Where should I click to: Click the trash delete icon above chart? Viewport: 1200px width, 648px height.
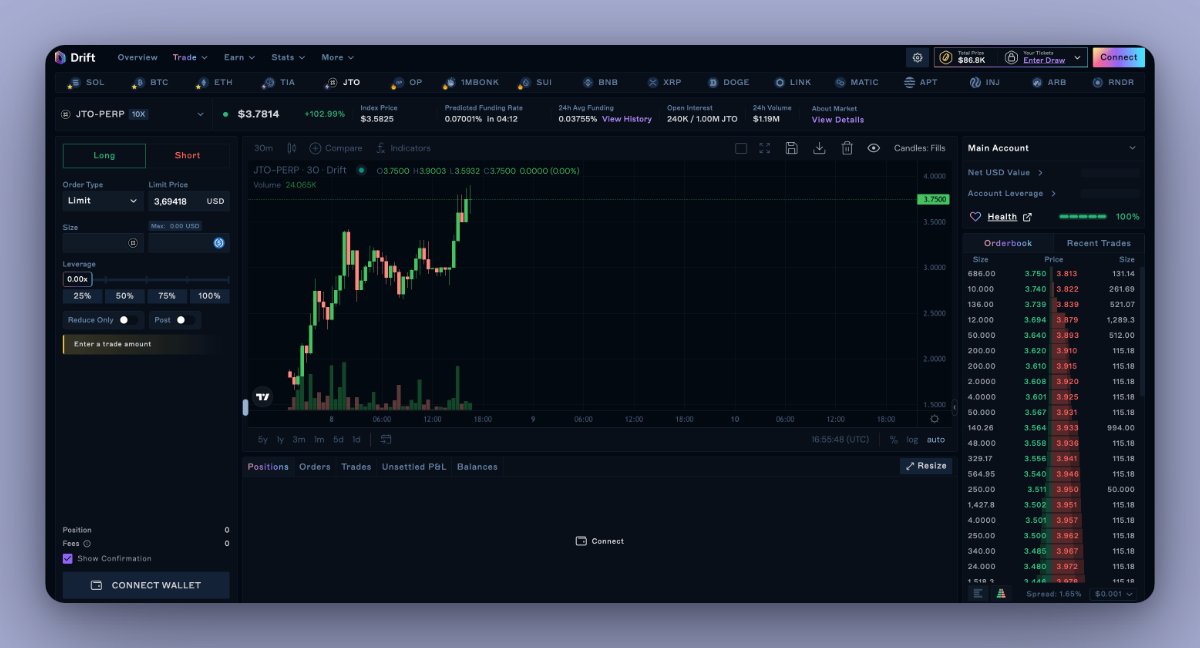(x=847, y=148)
